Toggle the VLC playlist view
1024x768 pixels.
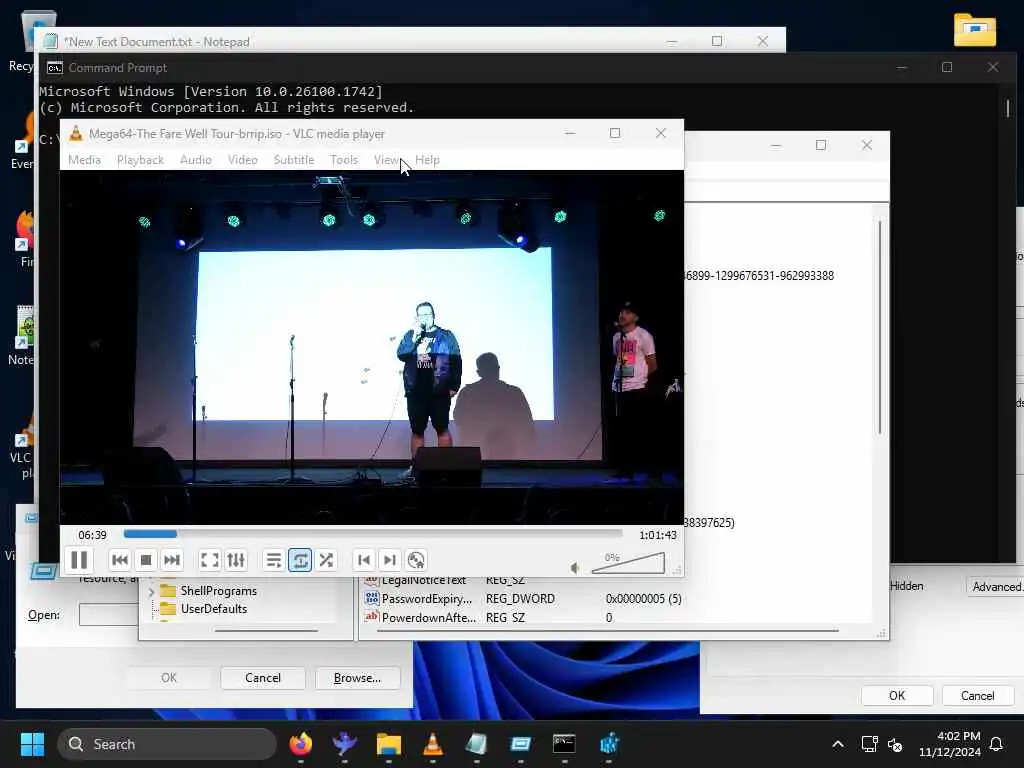click(274, 560)
